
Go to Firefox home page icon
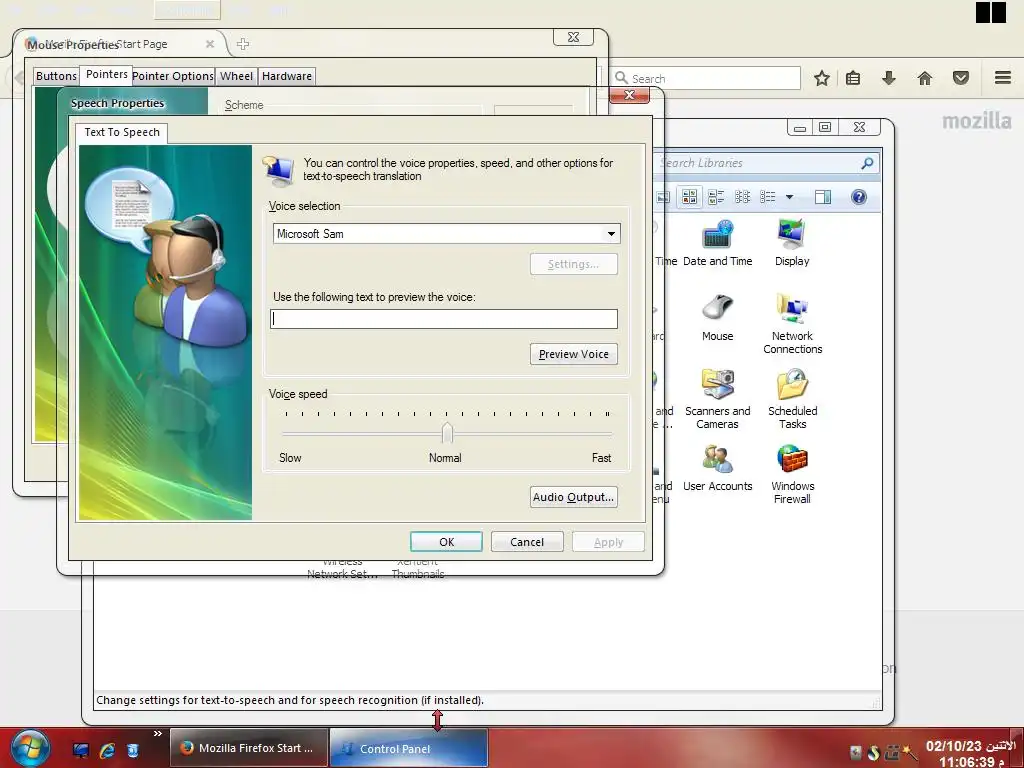tap(925, 78)
